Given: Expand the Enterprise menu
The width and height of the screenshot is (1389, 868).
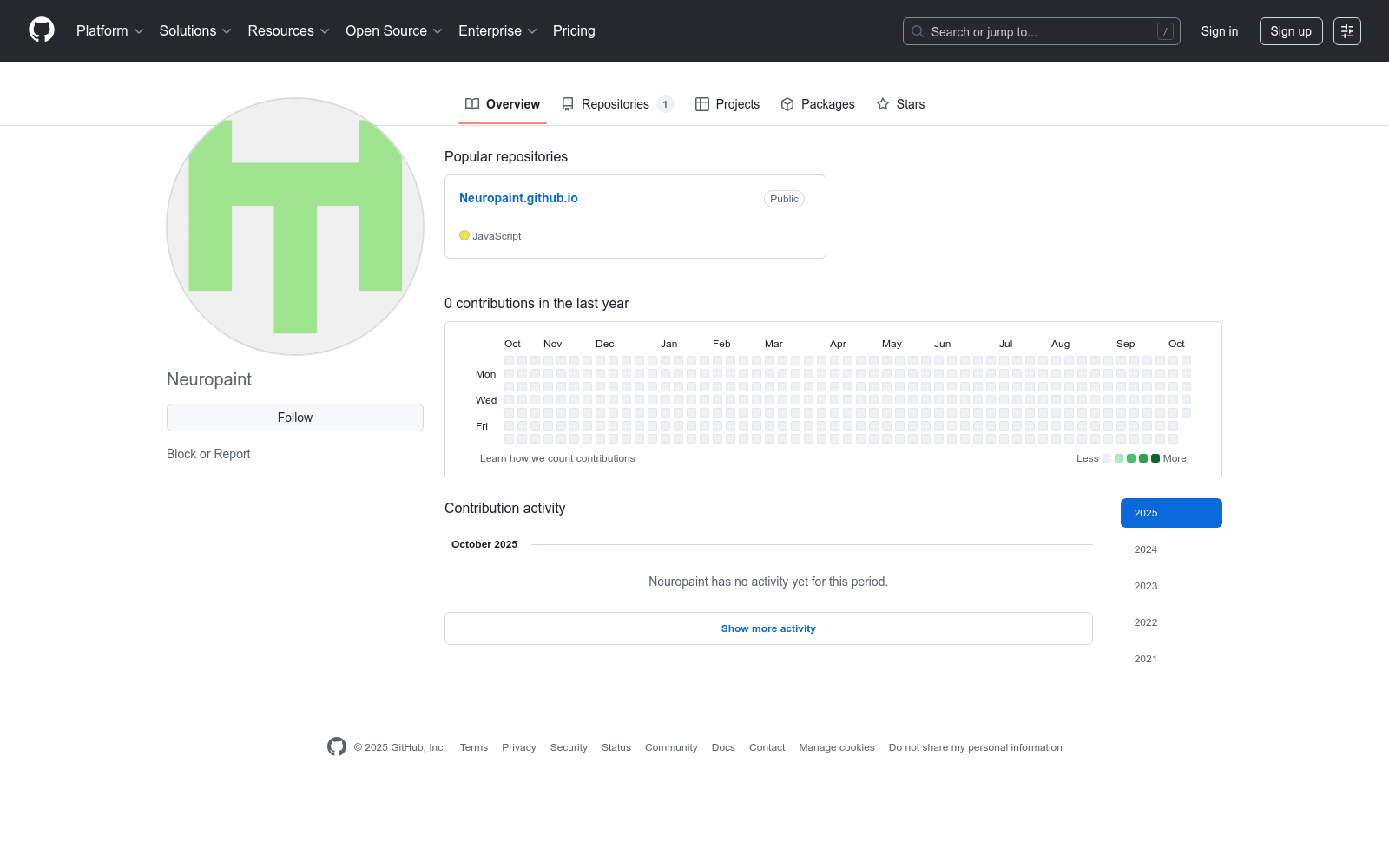Looking at the screenshot, I should [x=497, y=31].
